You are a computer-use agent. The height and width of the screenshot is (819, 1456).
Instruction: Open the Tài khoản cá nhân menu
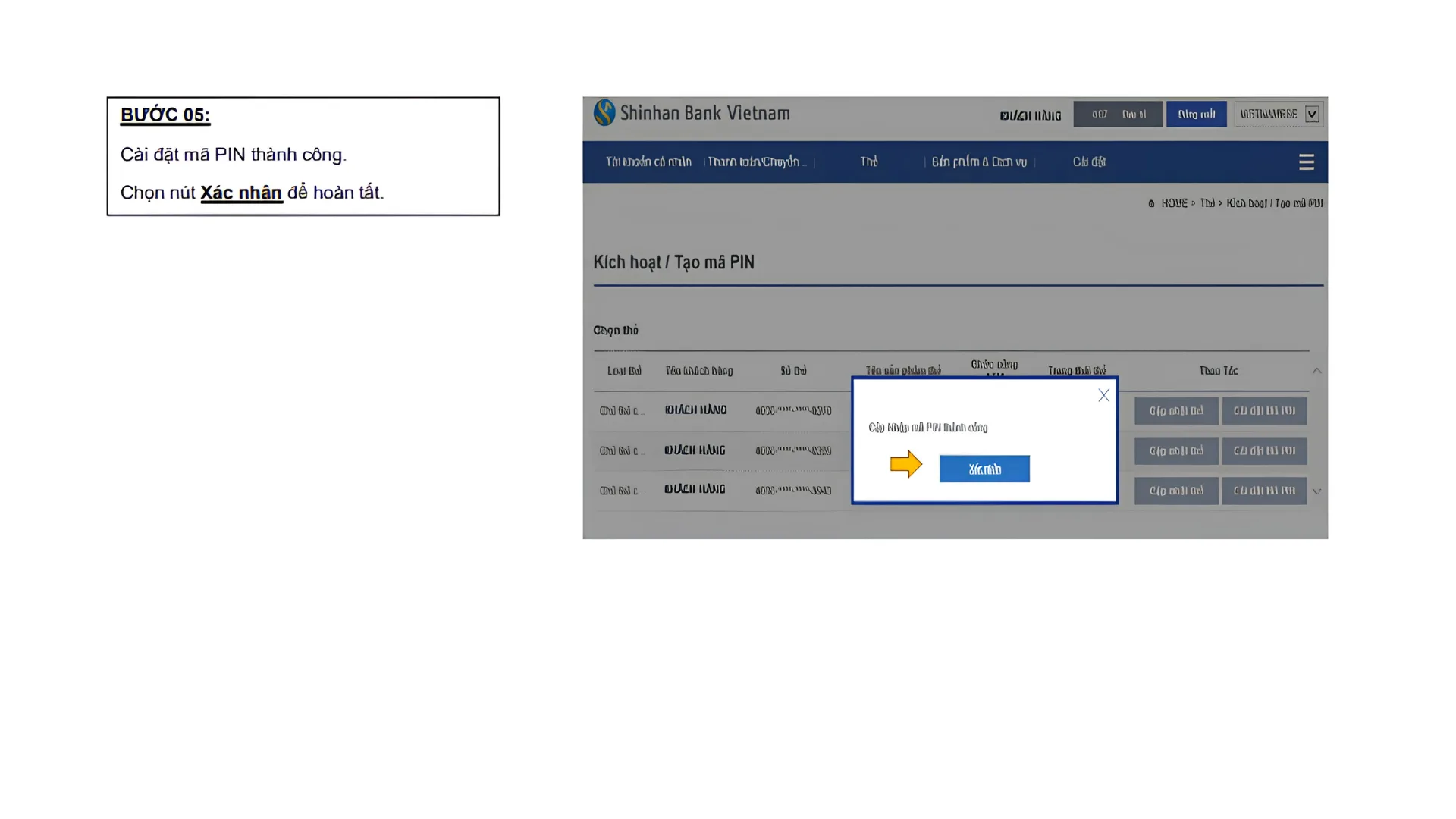[x=648, y=162]
